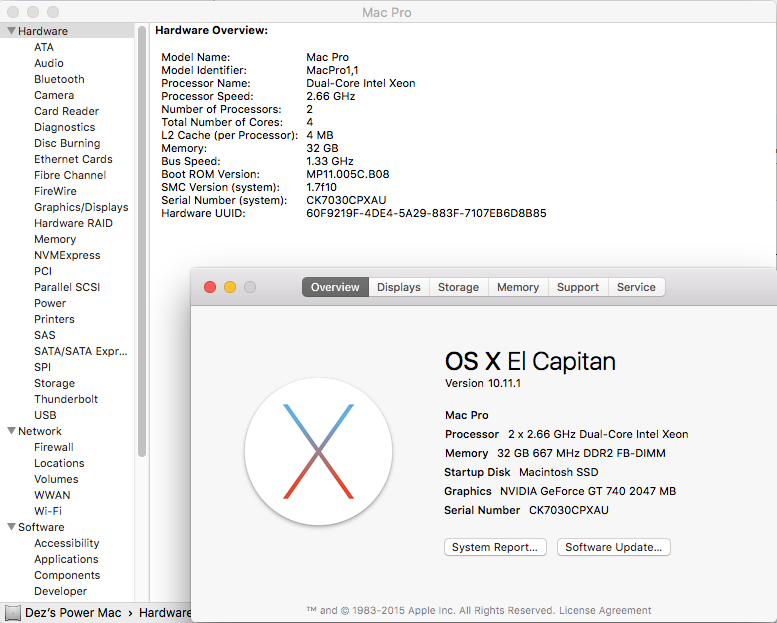Click the sidebar vertical scrollbar

click(142, 241)
